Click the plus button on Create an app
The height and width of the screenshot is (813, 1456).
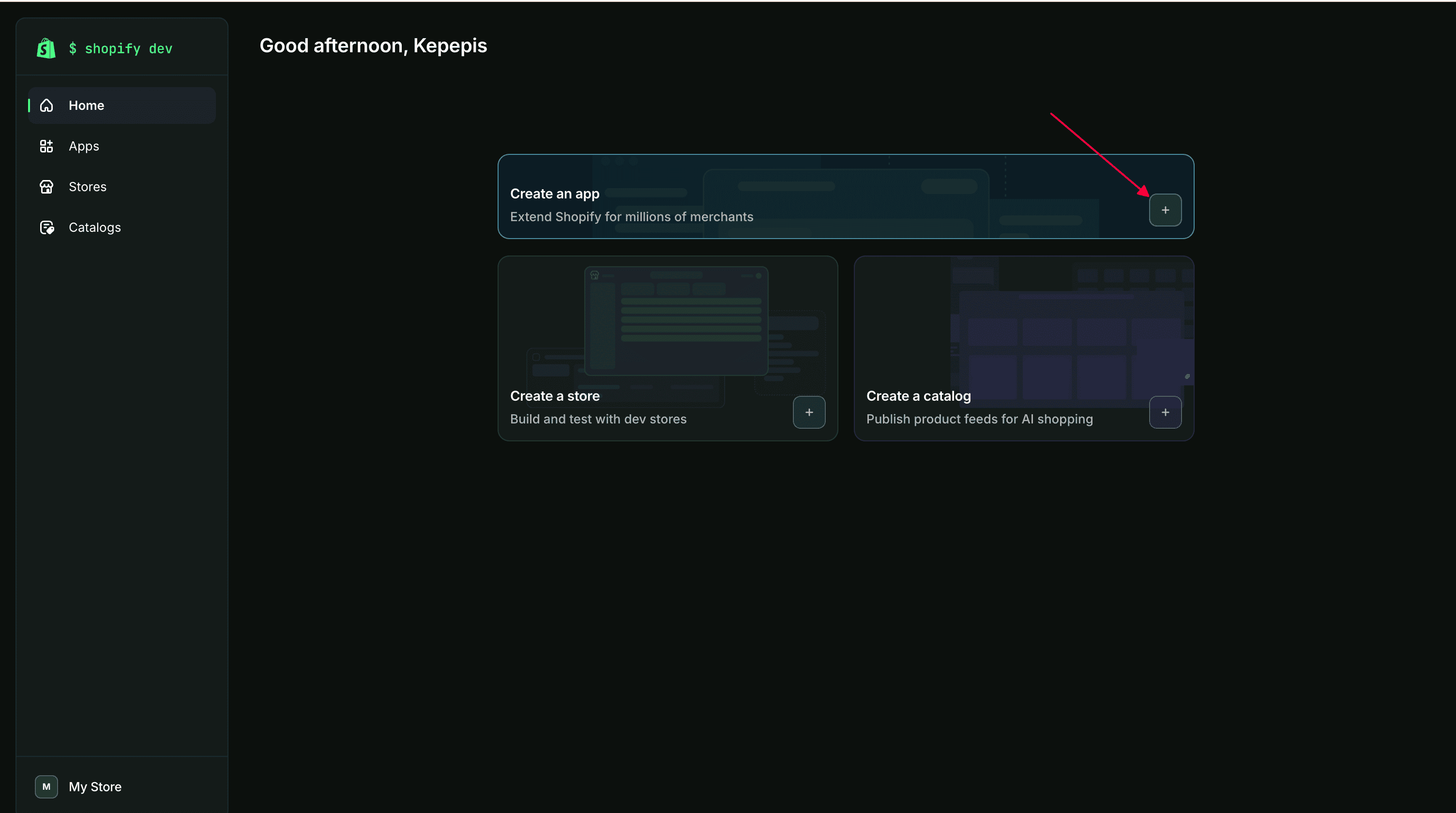tap(1165, 210)
